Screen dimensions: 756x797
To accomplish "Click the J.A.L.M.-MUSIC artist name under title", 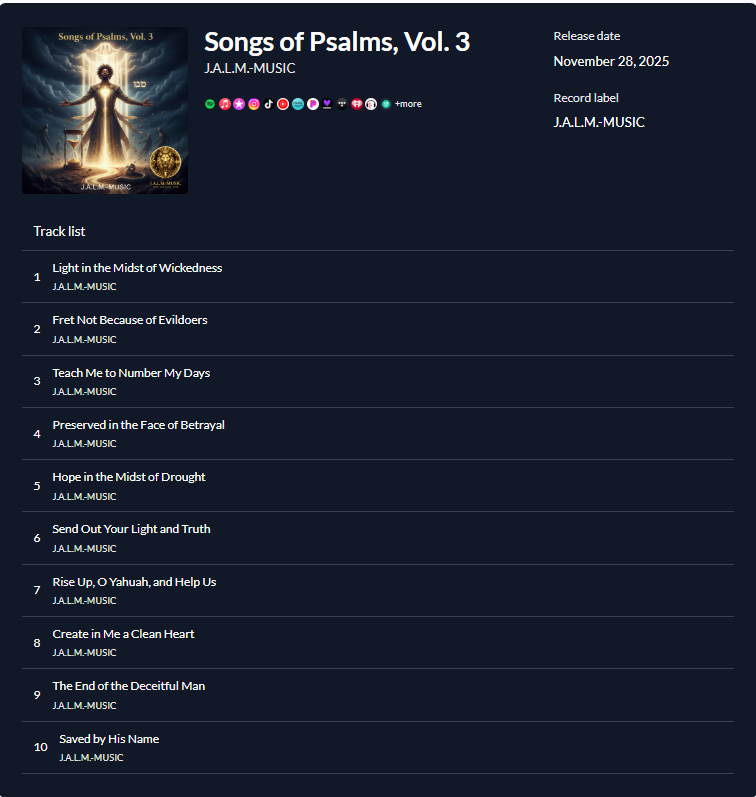I will [x=250, y=68].
